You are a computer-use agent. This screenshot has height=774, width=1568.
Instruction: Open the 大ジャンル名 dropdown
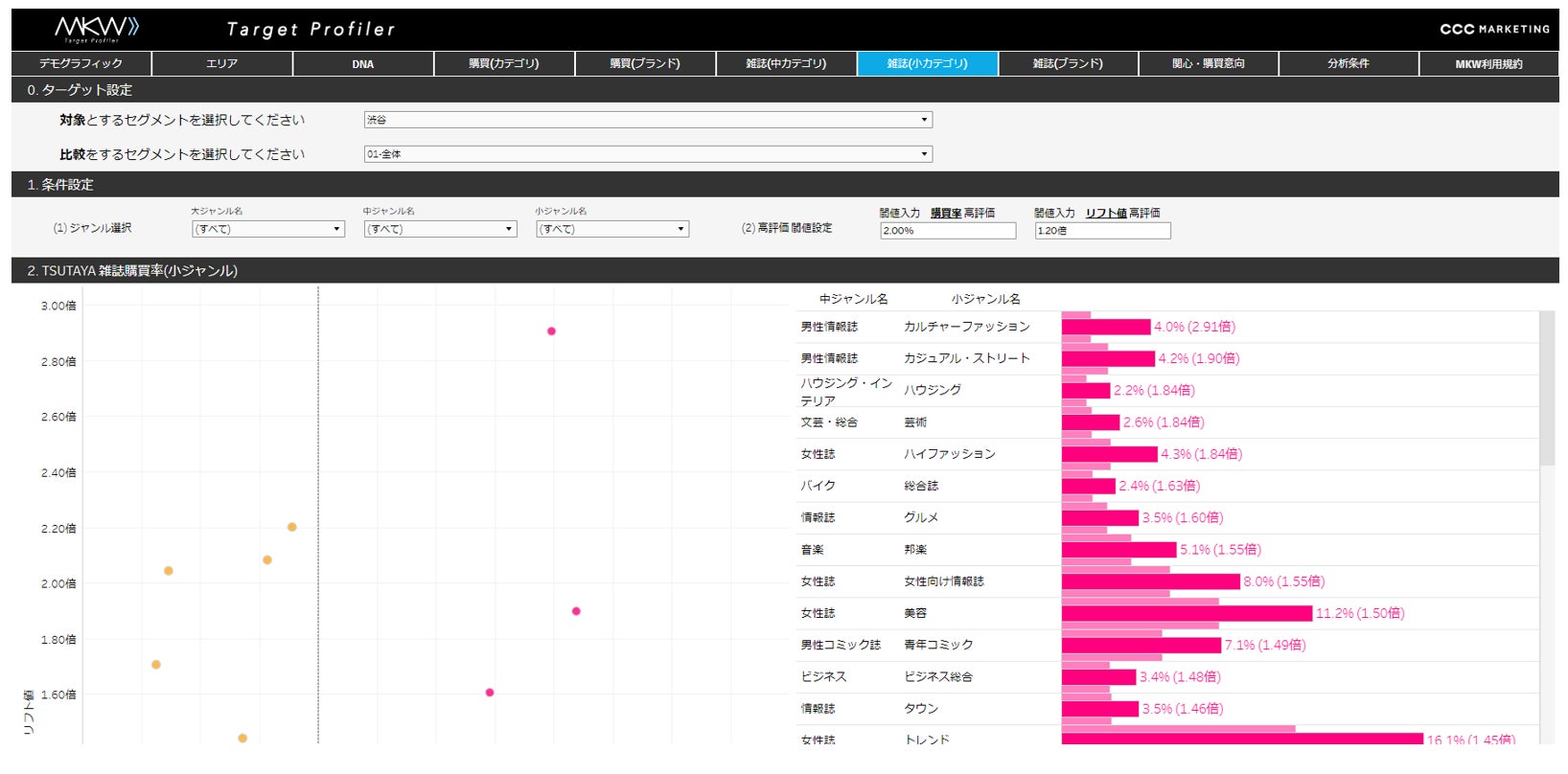(x=268, y=229)
